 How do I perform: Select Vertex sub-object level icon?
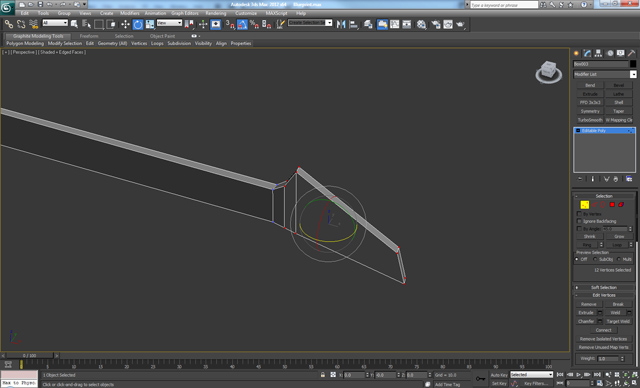pos(585,204)
